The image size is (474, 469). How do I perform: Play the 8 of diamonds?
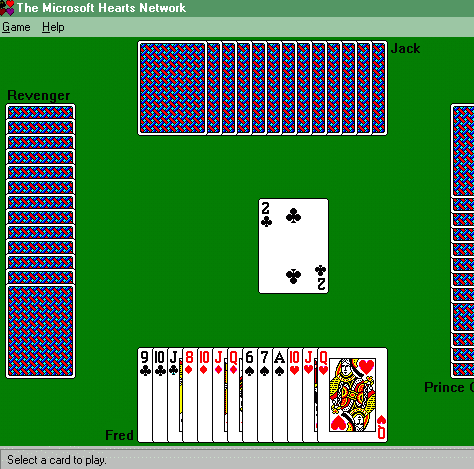(190, 395)
